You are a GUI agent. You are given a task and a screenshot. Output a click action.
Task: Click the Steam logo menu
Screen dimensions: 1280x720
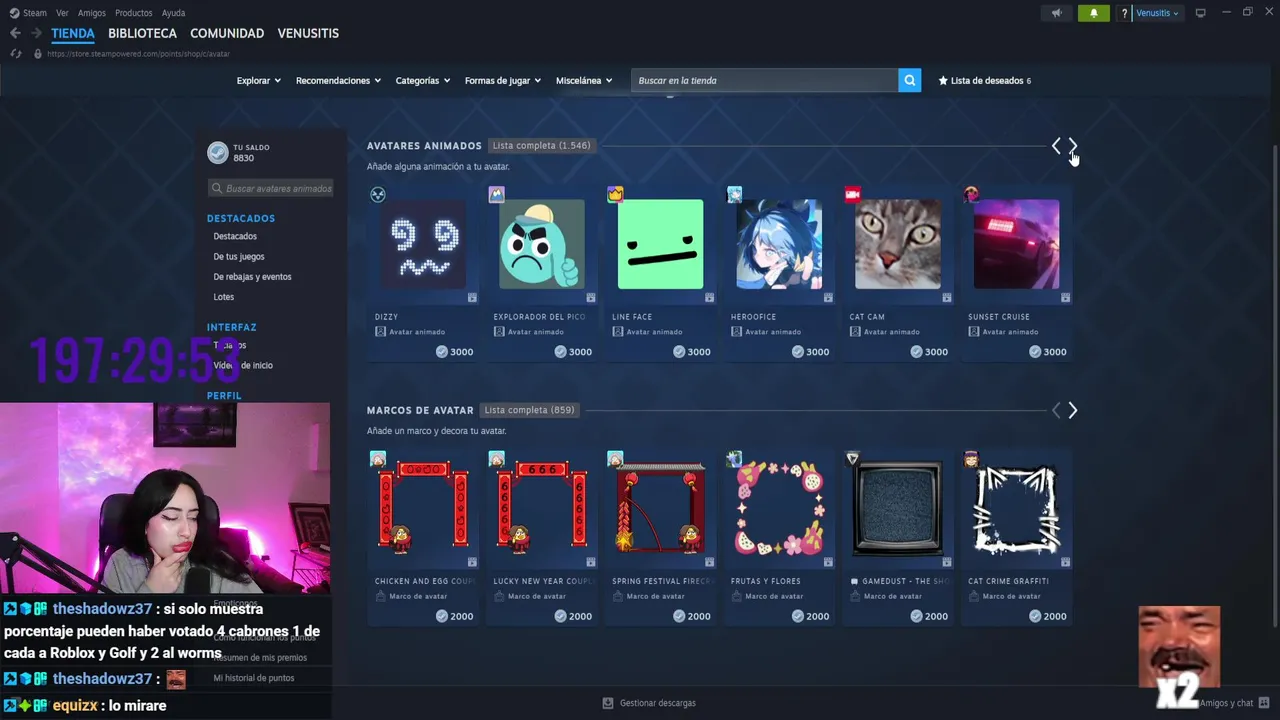click(28, 13)
